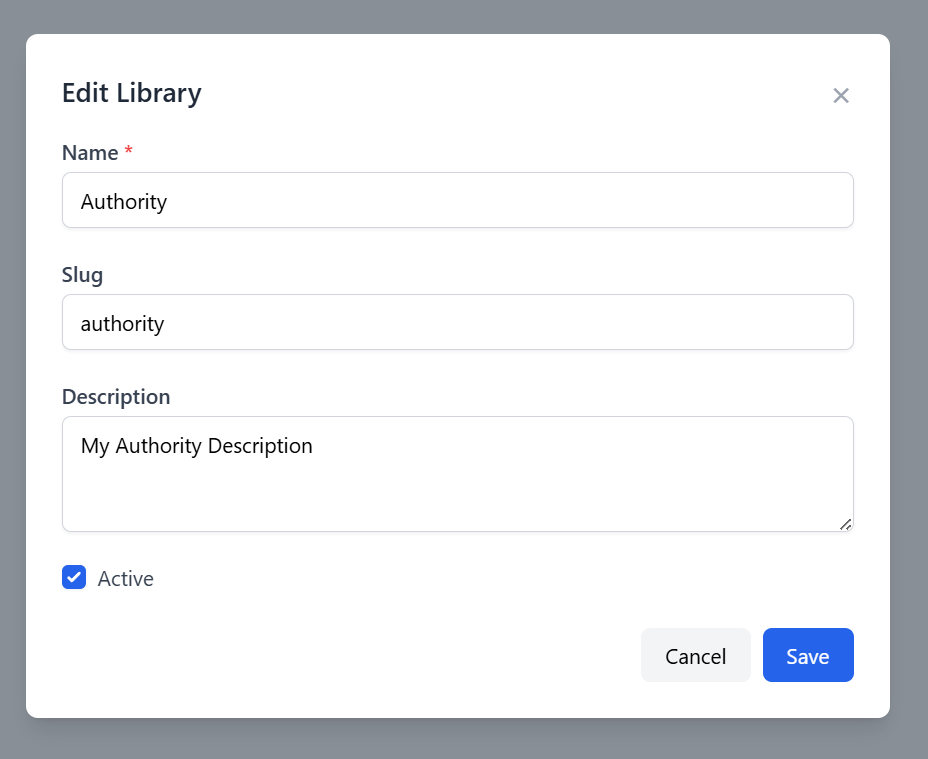Click the Slug field label

click(x=82, y=275)
